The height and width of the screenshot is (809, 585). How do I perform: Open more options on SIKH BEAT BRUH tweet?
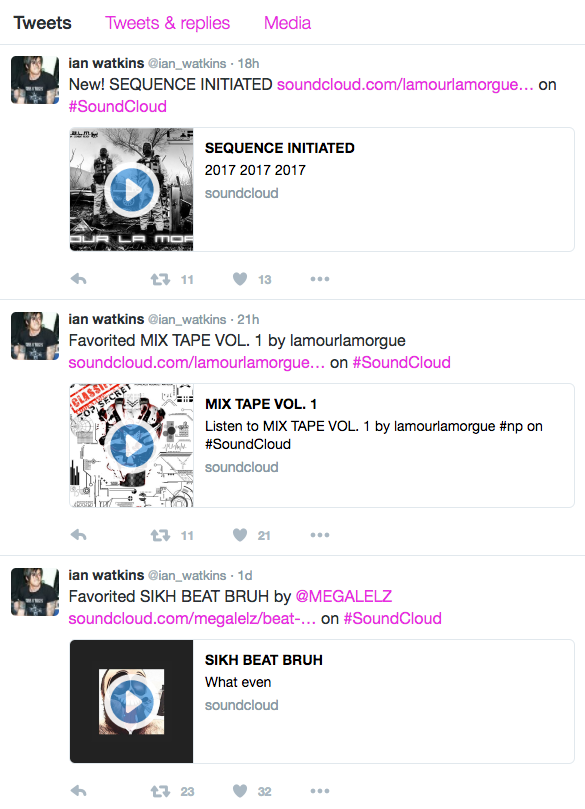(x=320, y=791)
